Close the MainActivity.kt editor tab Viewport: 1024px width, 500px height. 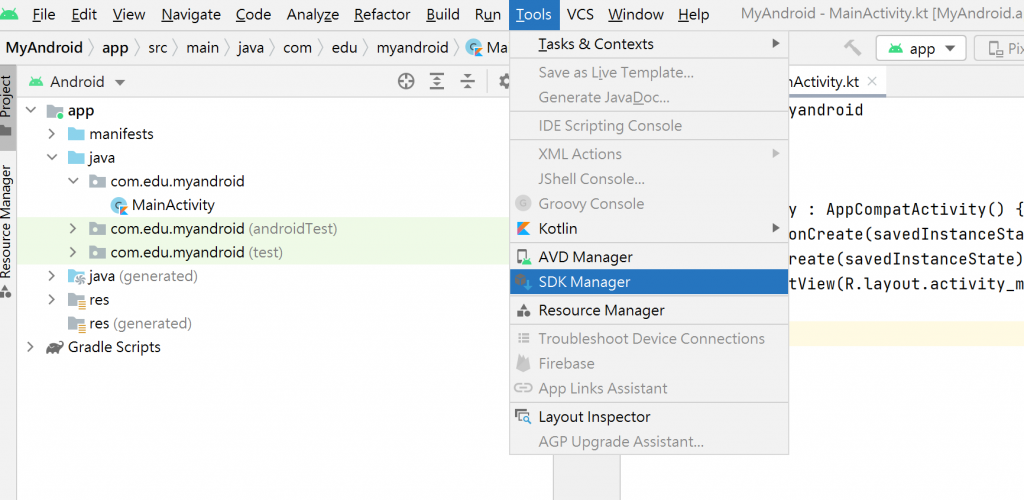tap(872, 82)
